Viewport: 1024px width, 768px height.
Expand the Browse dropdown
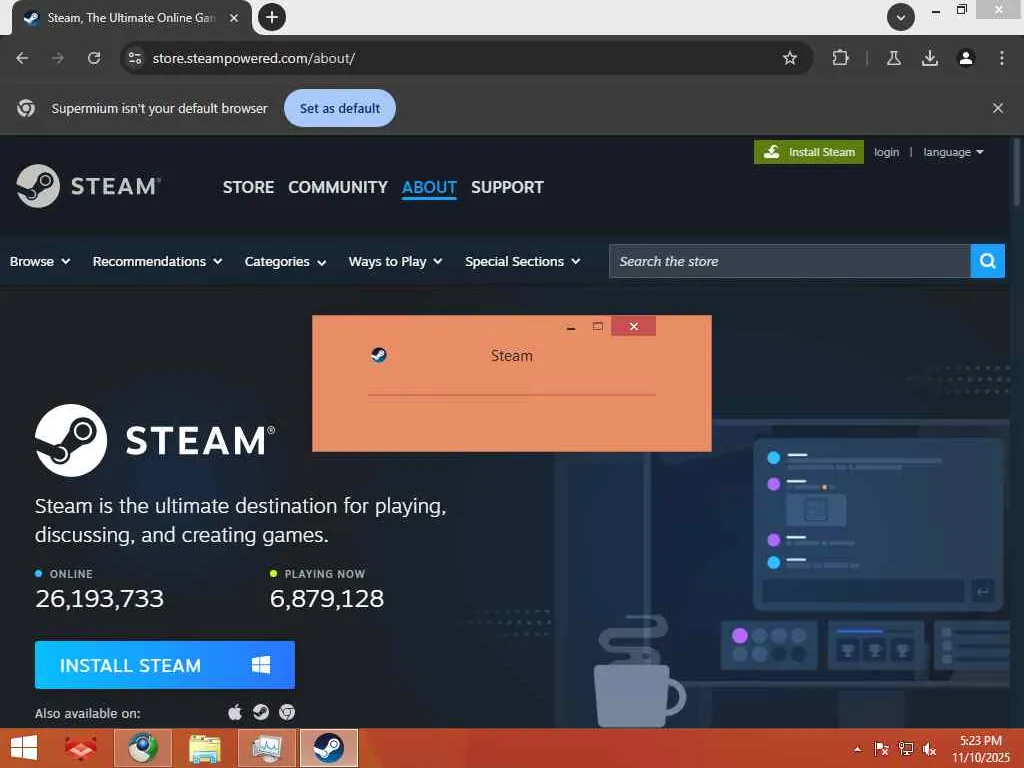pos(40,261)
